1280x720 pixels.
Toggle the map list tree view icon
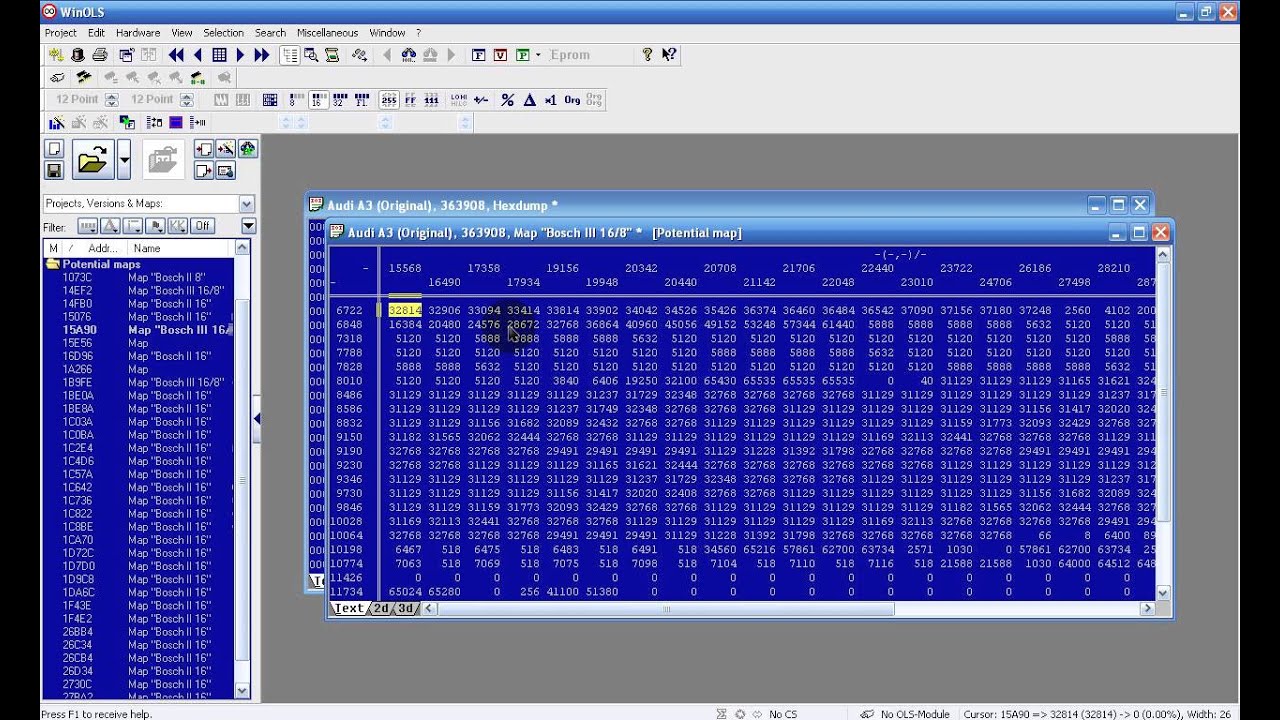coord(289,55)
